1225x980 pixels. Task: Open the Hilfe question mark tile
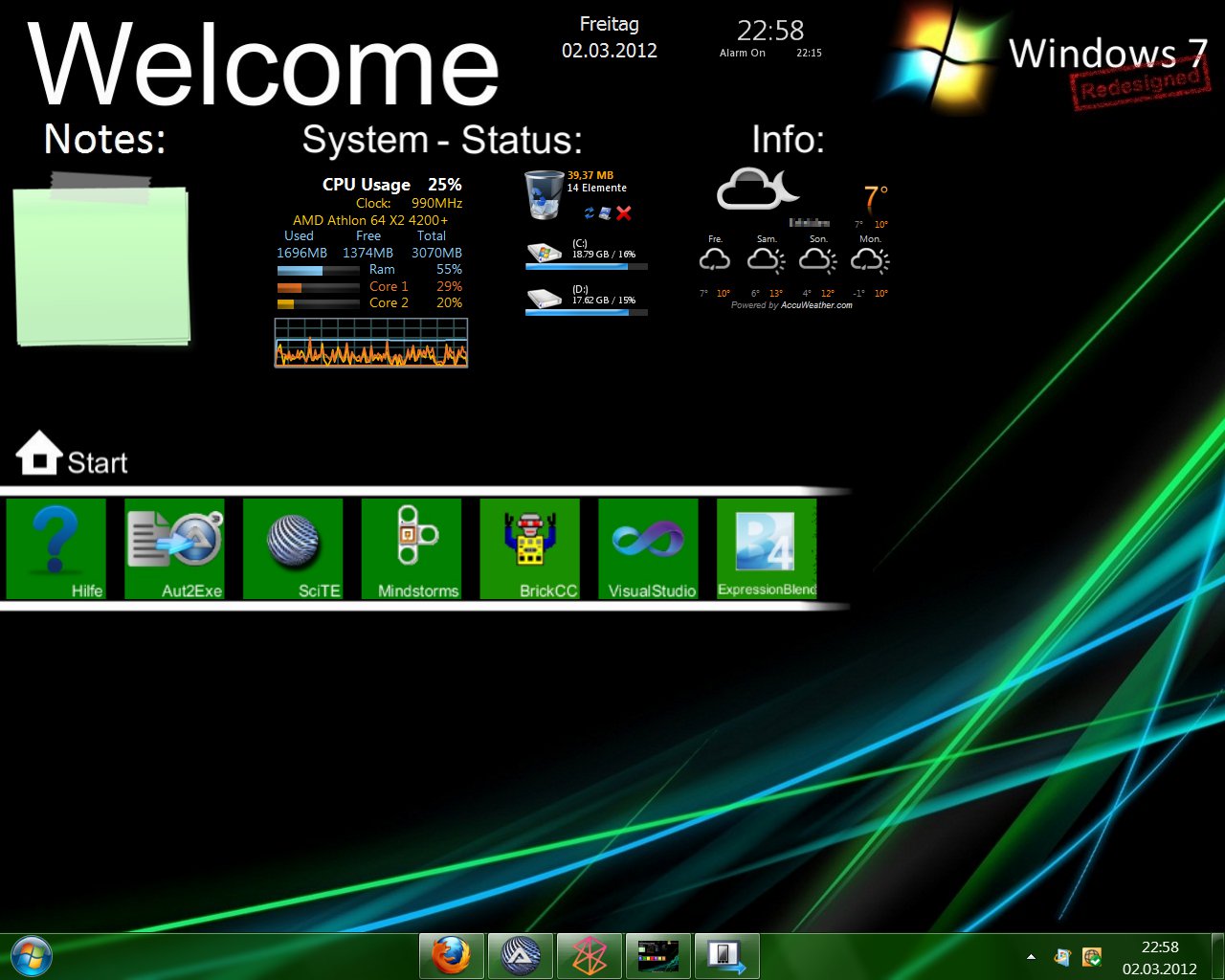click(56, 548)
